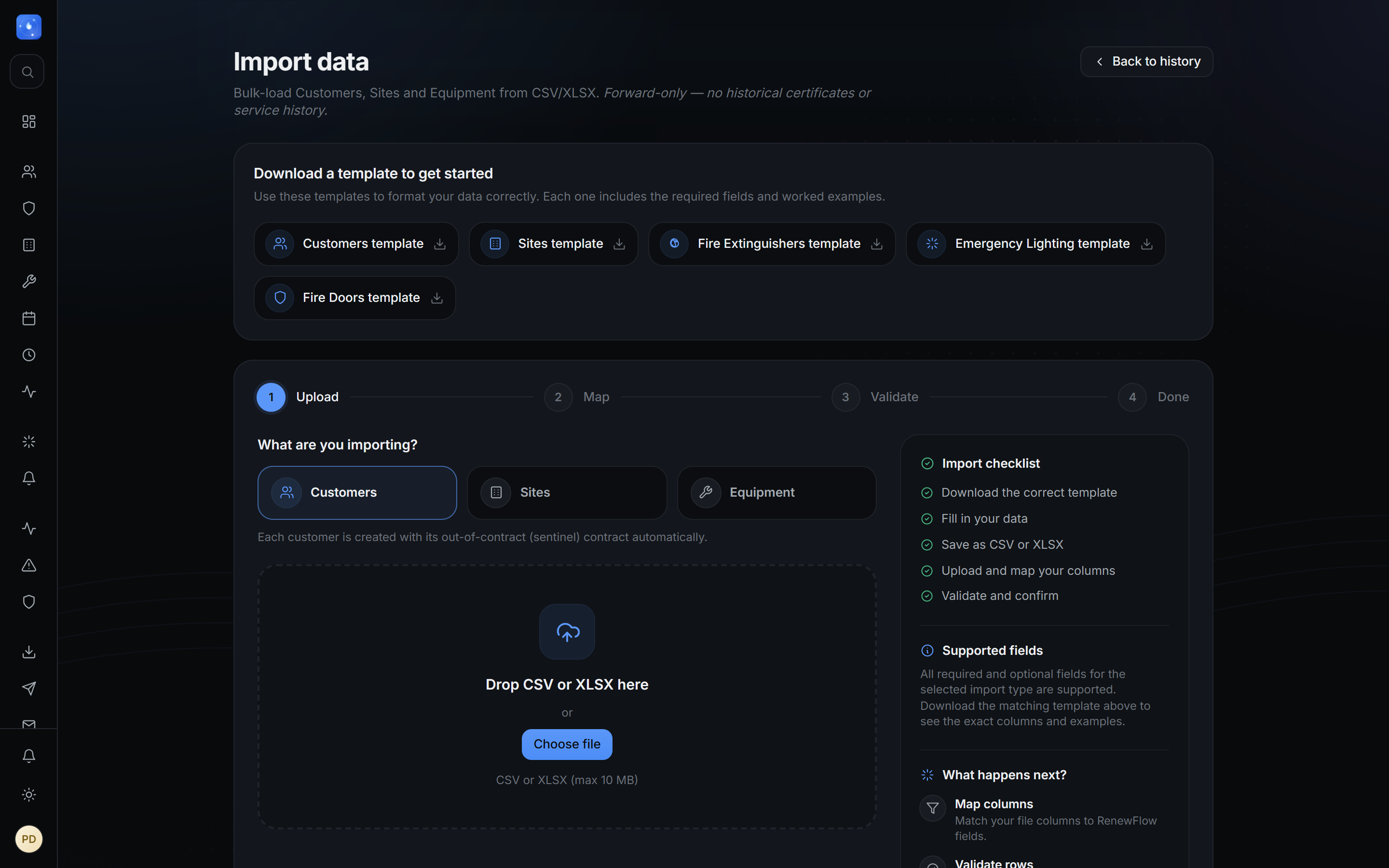Open the download import icon in the sidebar
The height and width of the screenshot is (868, 1389).
click(29, 651)
